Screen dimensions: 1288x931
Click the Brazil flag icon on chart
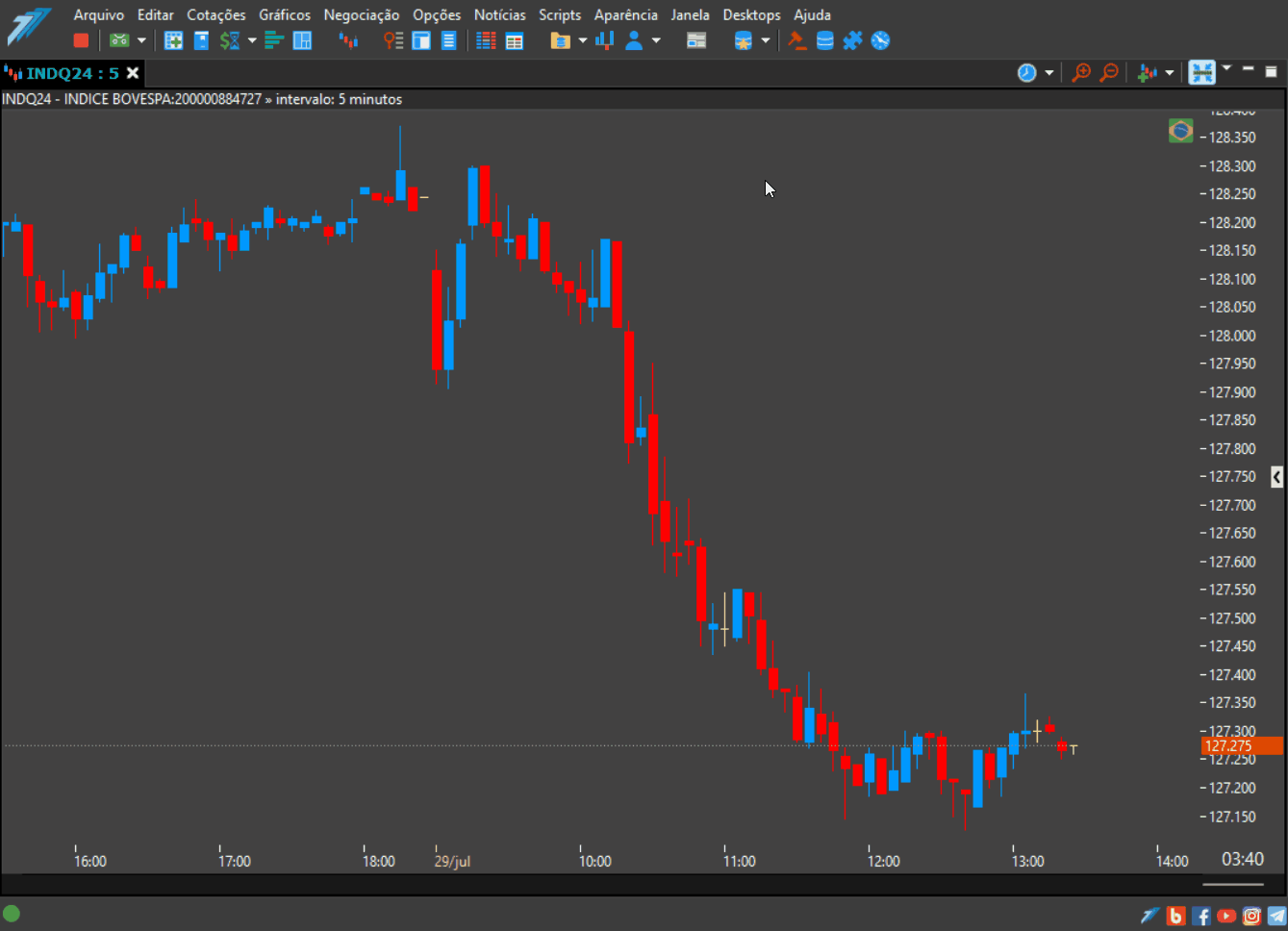(1180, 131)
